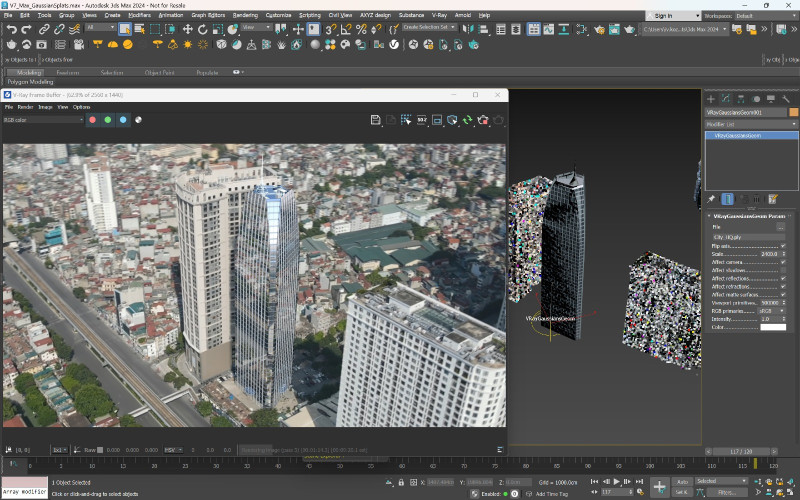Viewport: 800px width, 500px height.
Task: Click the Undo arrow in main toolbar
Action: [11, 29]
